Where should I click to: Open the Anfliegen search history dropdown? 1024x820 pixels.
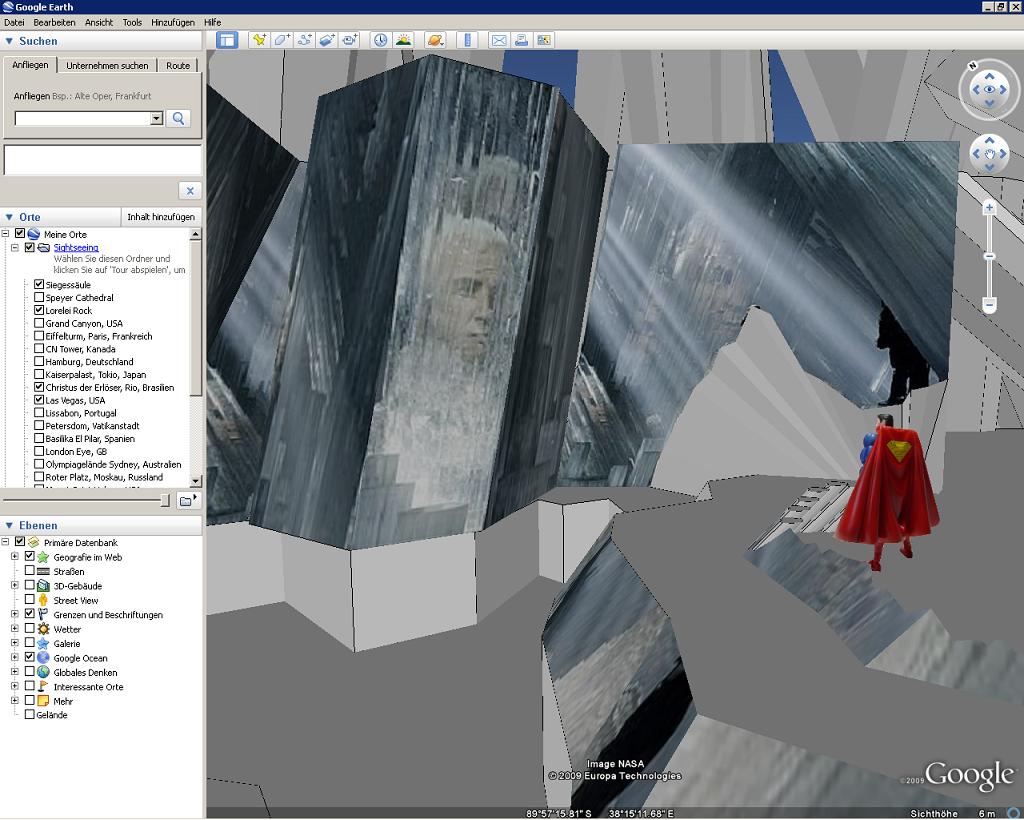pyautogui.click(x=156, y=118)
